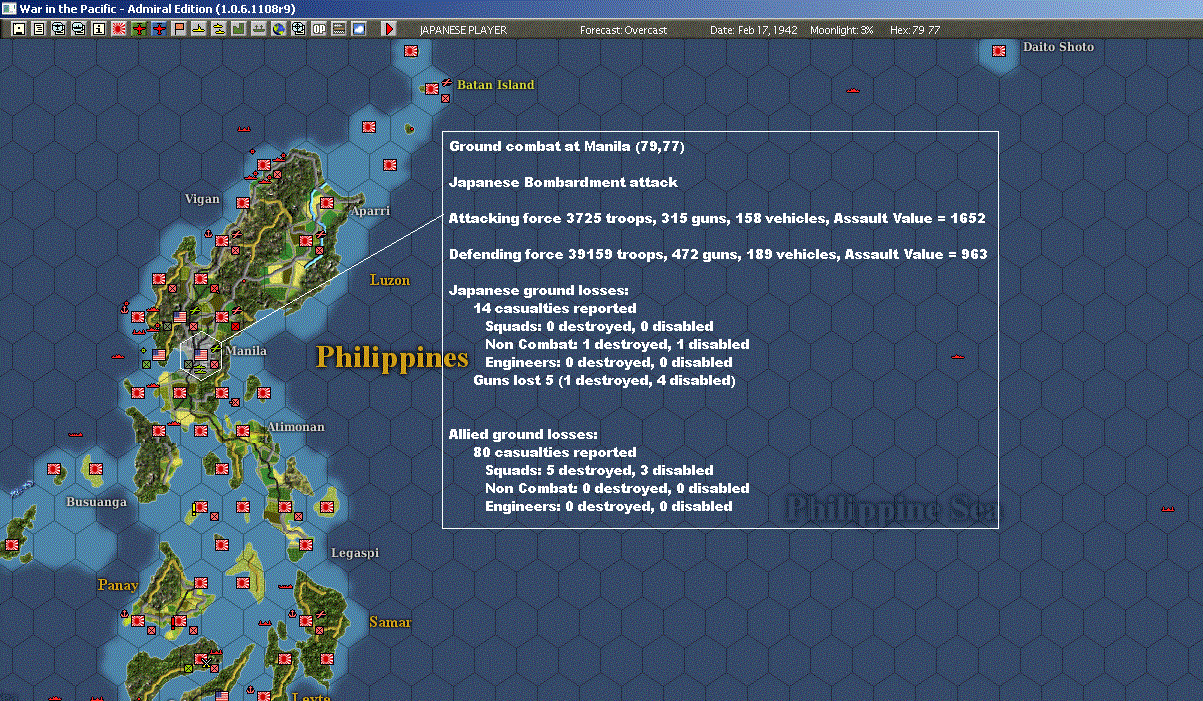Click the rising sun flag toolbar icon
The image size is (1203, 701).
coord(119,30)
